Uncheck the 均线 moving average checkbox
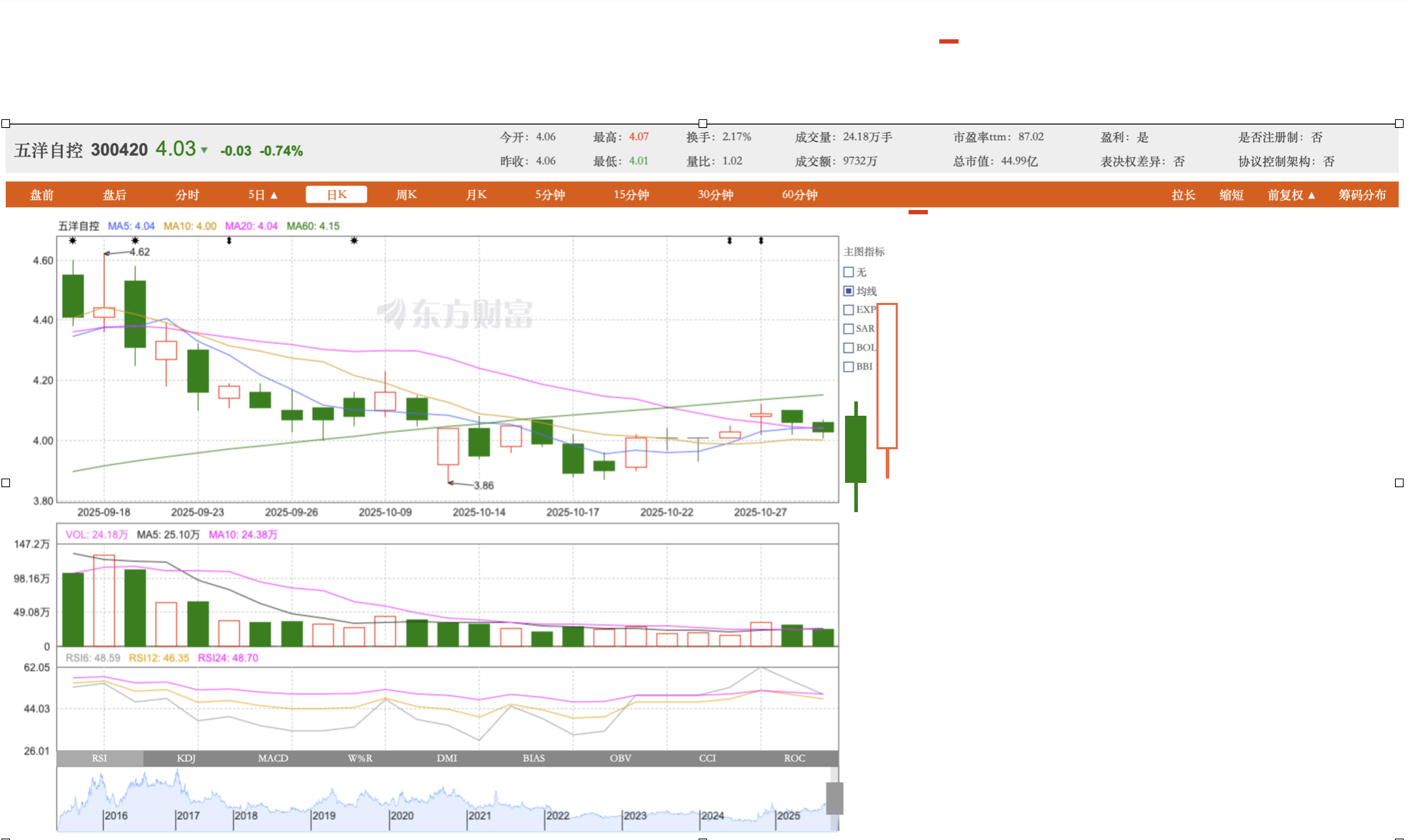The height and width of the screenshot is (840, 1410). (849, 291)
